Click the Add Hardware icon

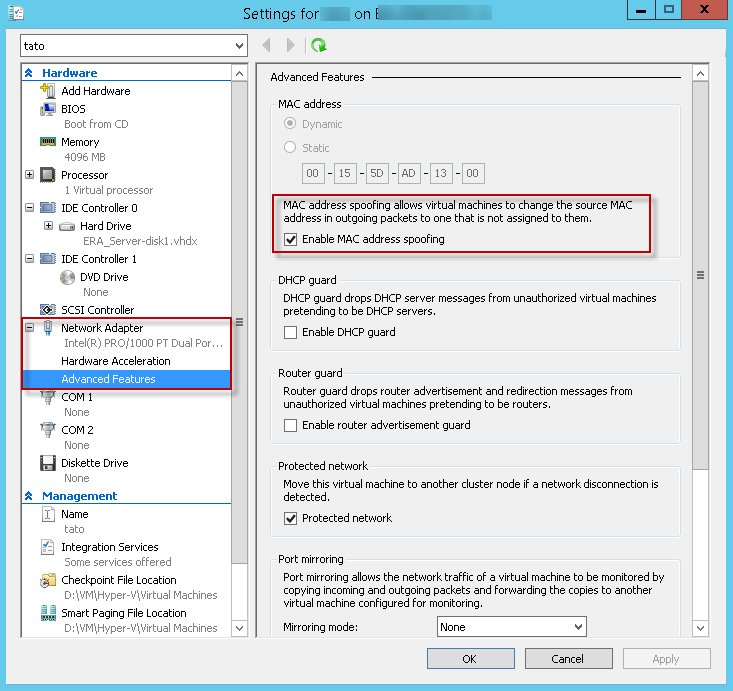point(47,91)
